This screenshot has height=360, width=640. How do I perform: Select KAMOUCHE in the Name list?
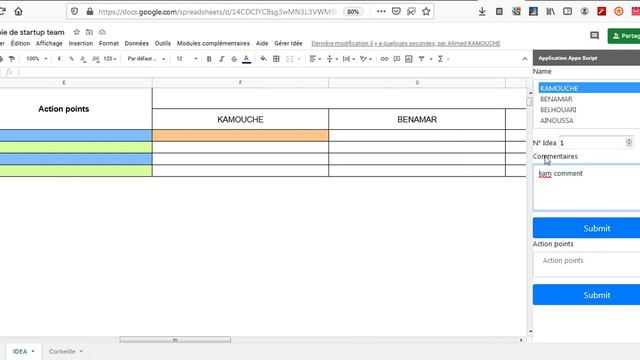[589, 88]
